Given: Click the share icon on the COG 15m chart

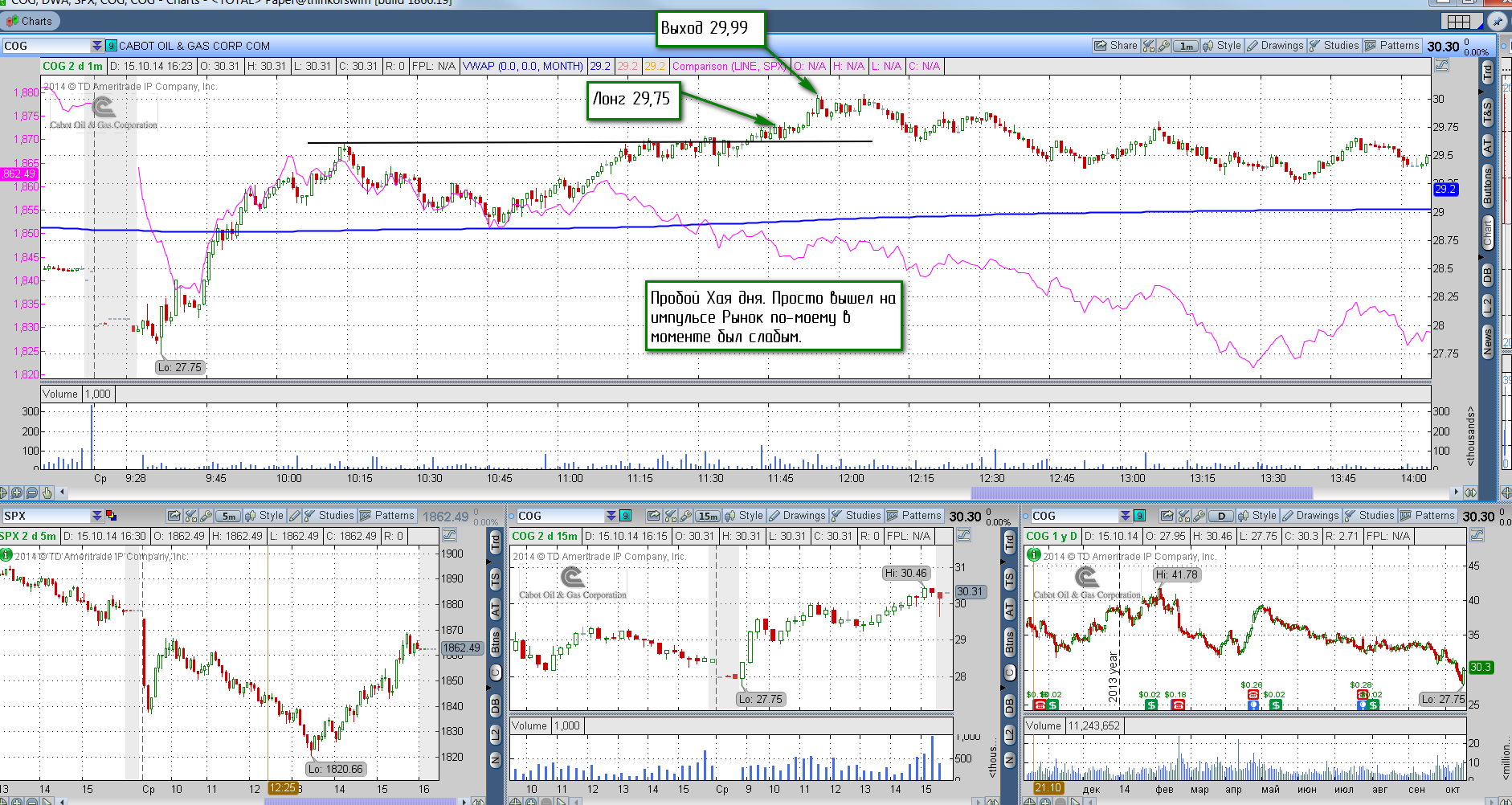Looking at the screenshot, I should click(653, 516).
